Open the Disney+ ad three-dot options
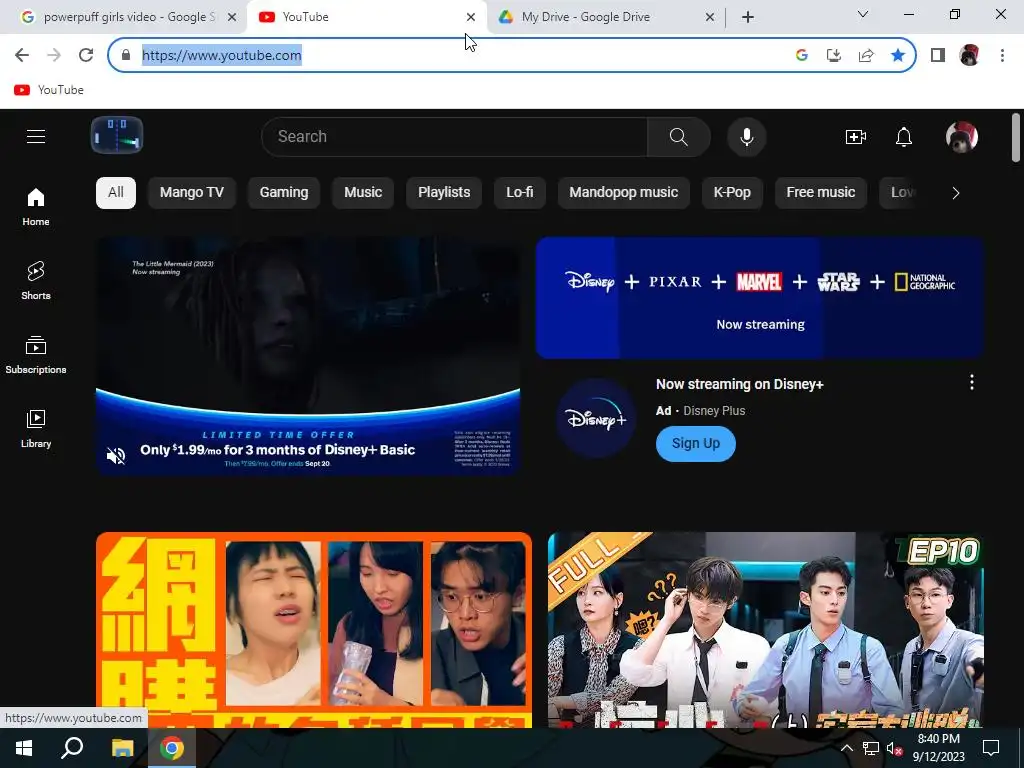This screenshot has height=768, width=1024. pos(972,382)
